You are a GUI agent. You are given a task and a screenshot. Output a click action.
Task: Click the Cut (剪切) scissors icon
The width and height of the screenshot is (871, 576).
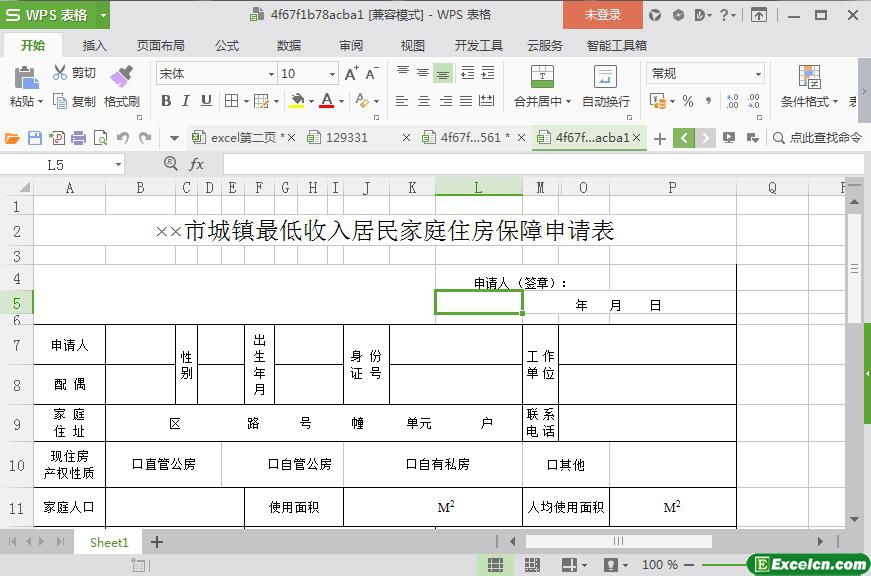click(60, 73)
